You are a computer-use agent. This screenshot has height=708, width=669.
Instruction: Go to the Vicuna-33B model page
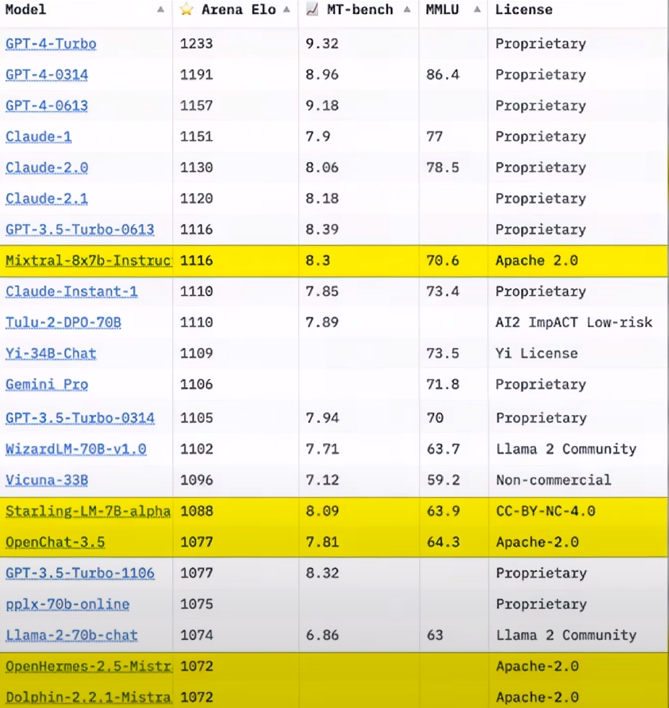coord(47,480)
